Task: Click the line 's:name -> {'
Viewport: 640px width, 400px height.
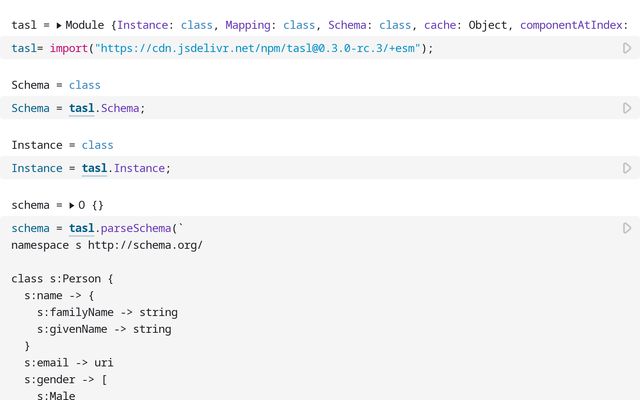Action: tap(59, 296)
